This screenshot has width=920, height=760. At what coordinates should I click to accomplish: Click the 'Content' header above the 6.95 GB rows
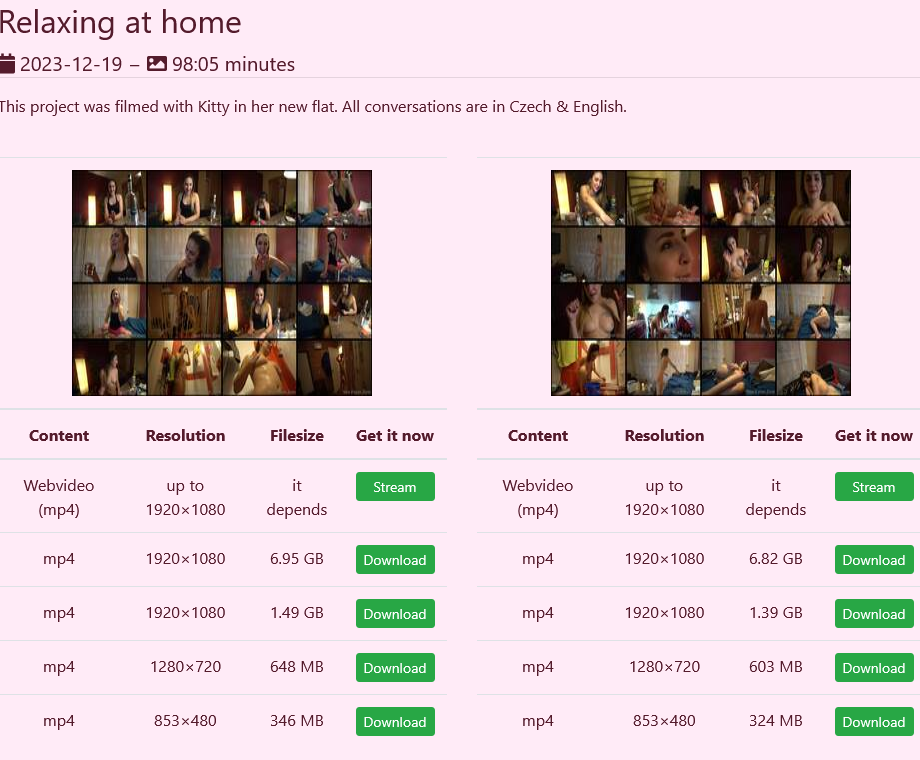pos(59,435)
